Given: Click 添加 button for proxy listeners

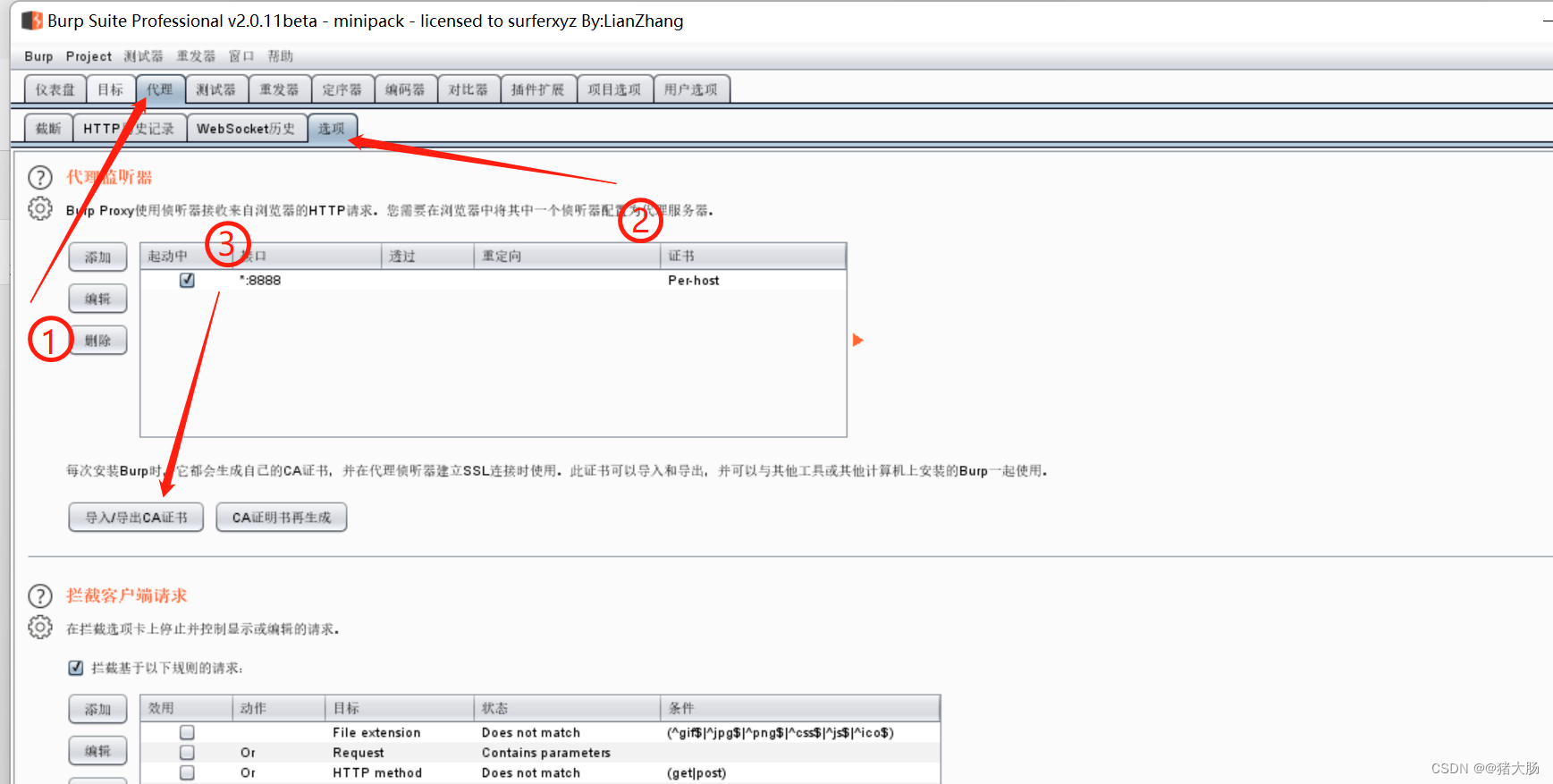Looking at the screenshot, I should [97, 257].
